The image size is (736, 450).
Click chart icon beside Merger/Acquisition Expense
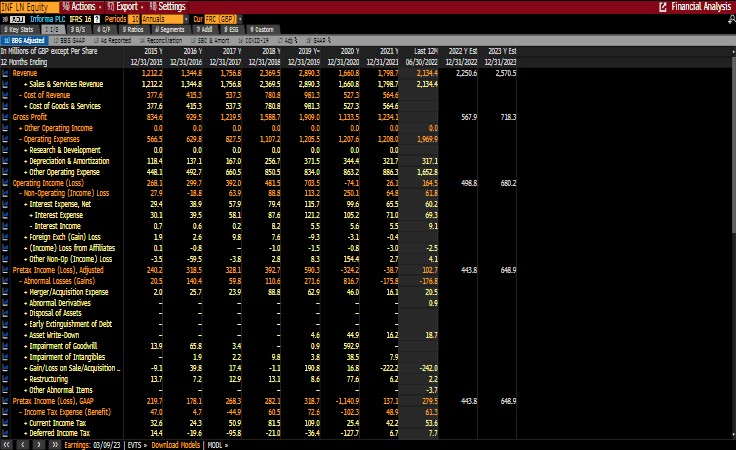(x=5, y=292)
